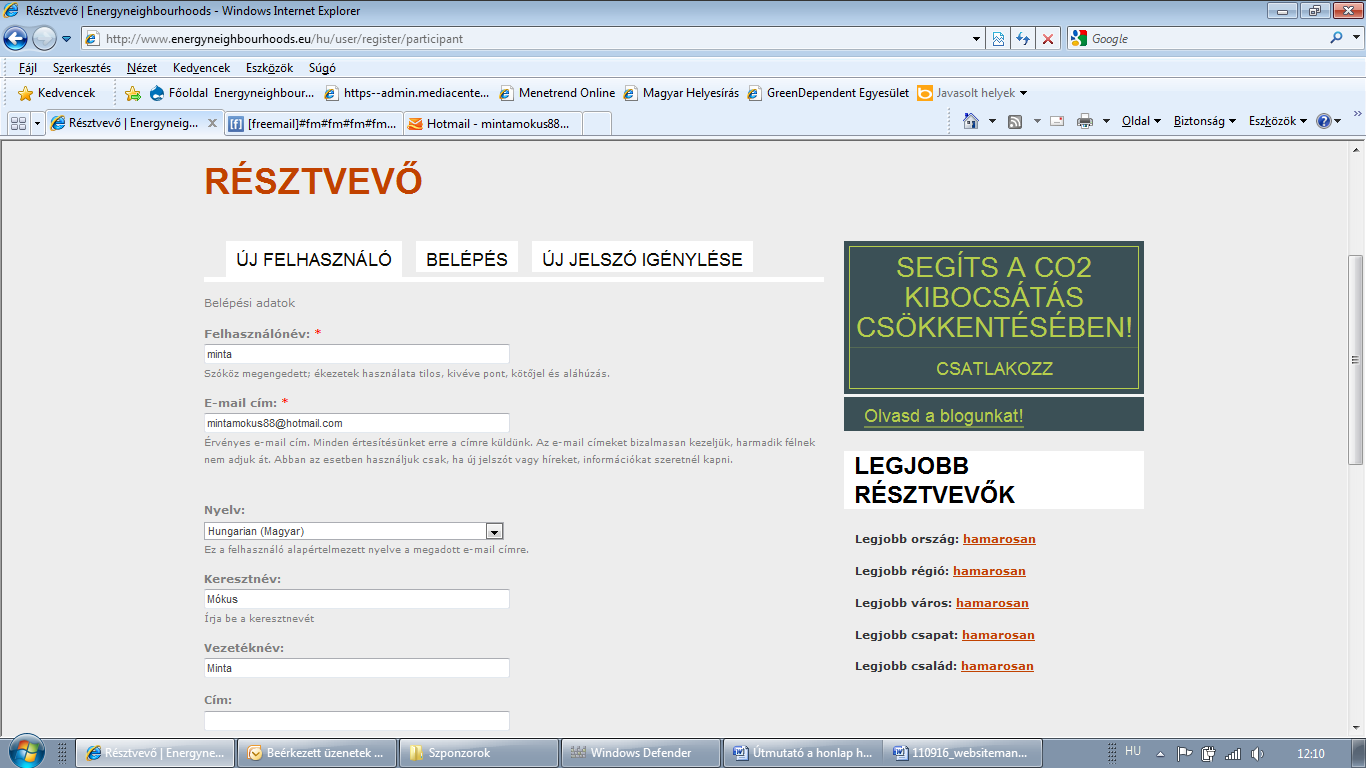Open the Fájl menu

point(28,68)
